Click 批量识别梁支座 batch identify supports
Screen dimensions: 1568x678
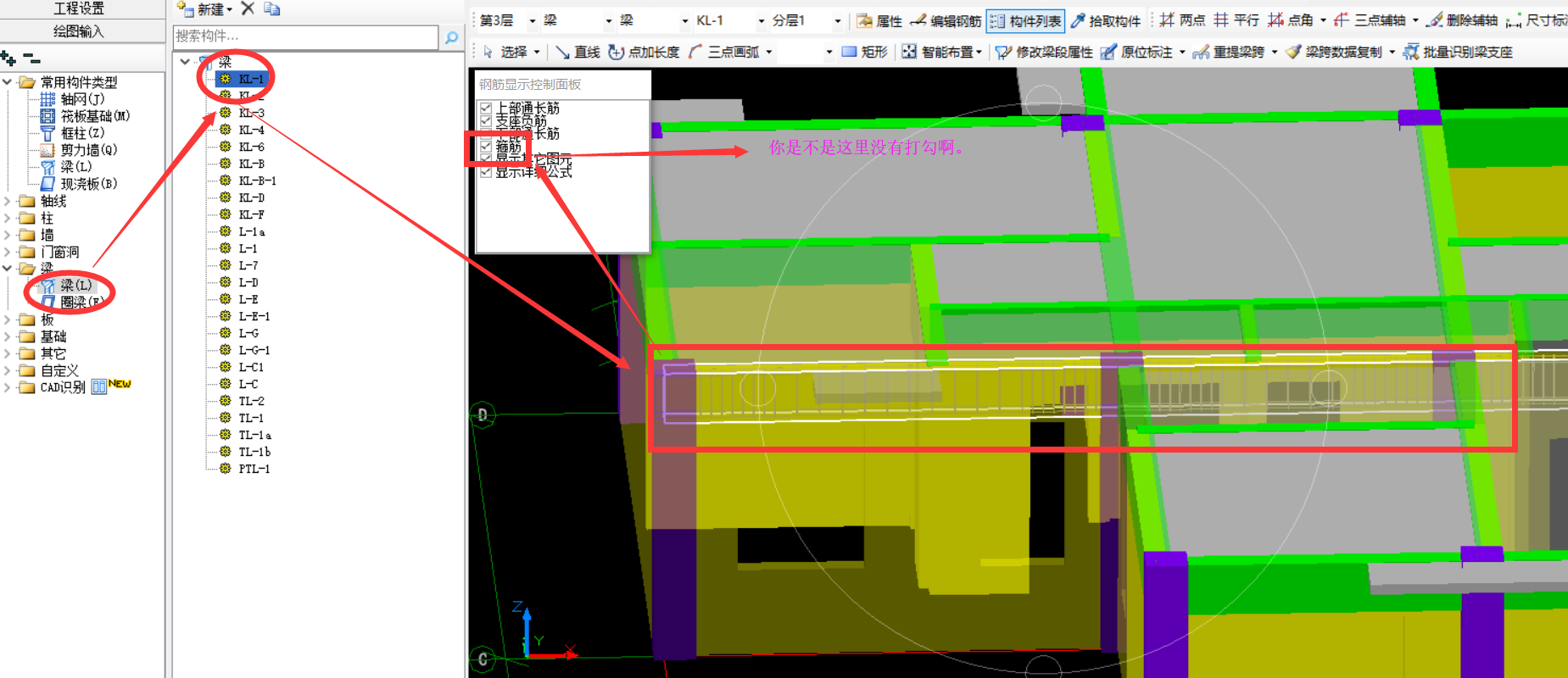click(x=1458, y=52)
